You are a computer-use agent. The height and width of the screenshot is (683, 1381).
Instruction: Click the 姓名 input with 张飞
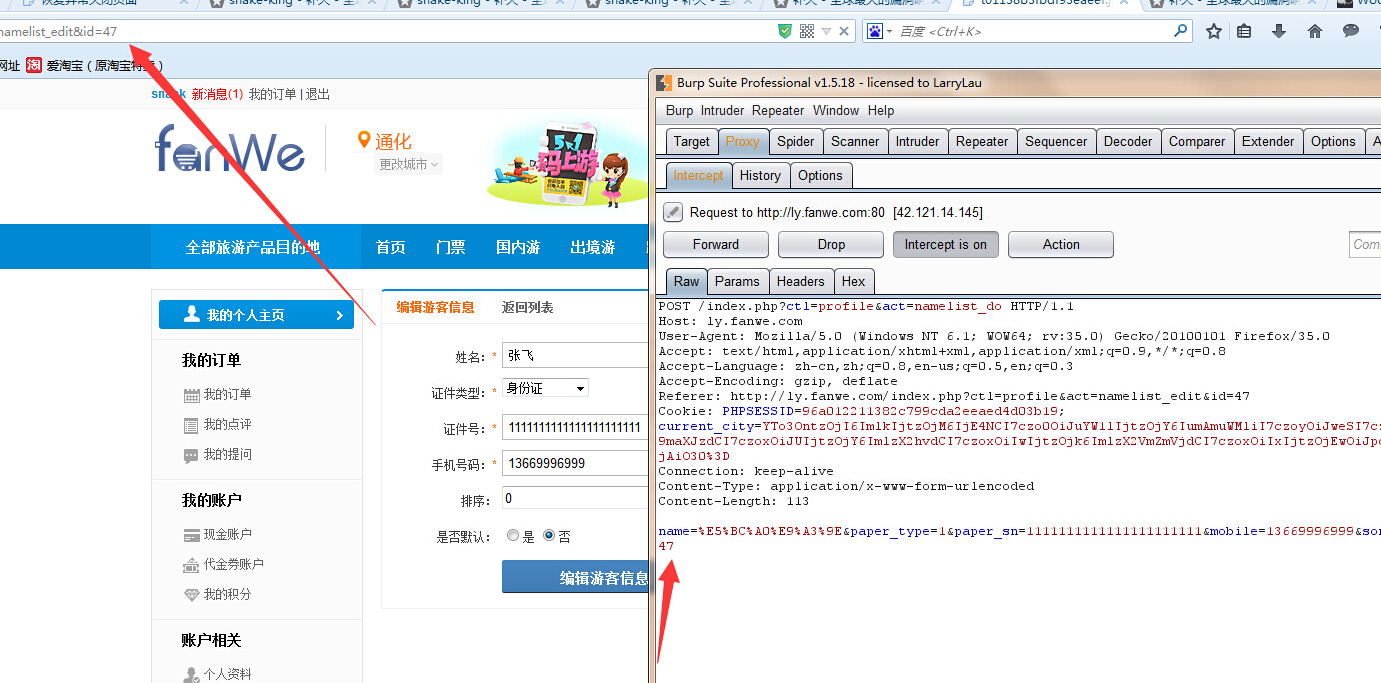(x=575, y=355)
